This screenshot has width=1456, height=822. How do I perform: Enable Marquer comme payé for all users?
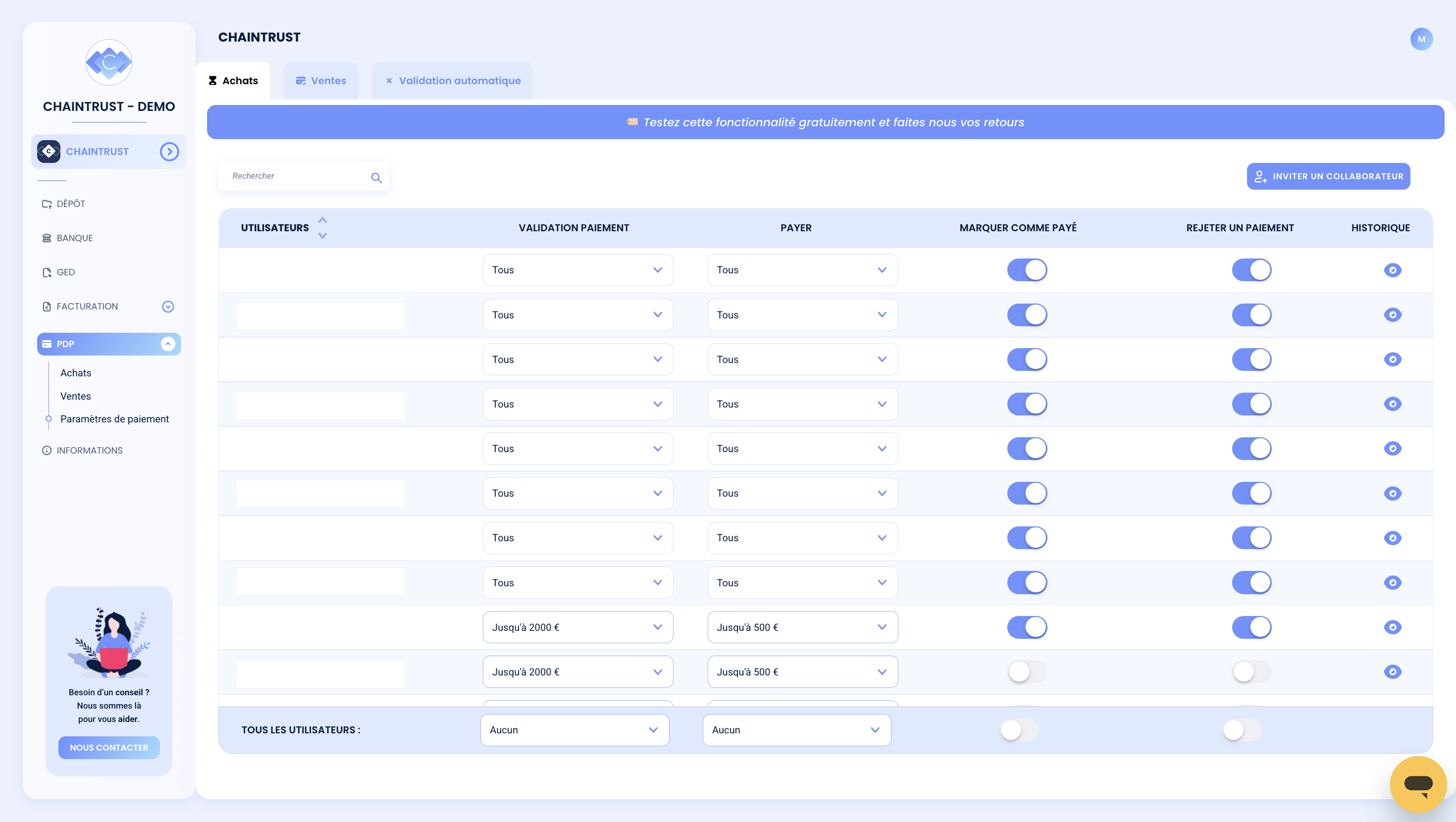coord(1019,730)
